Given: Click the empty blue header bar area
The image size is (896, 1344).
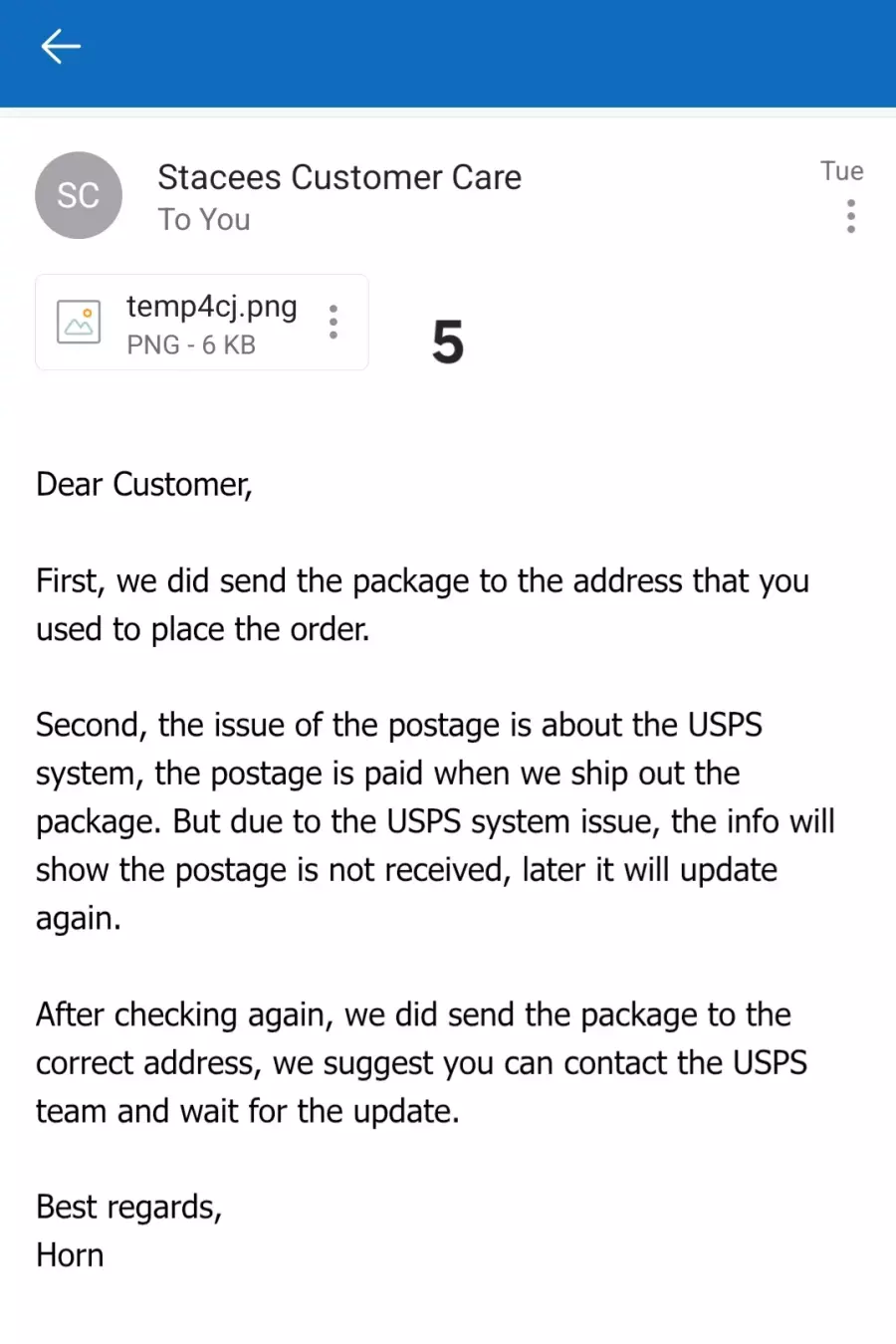Looking at the screenshot, I should (x=478, y=50).
